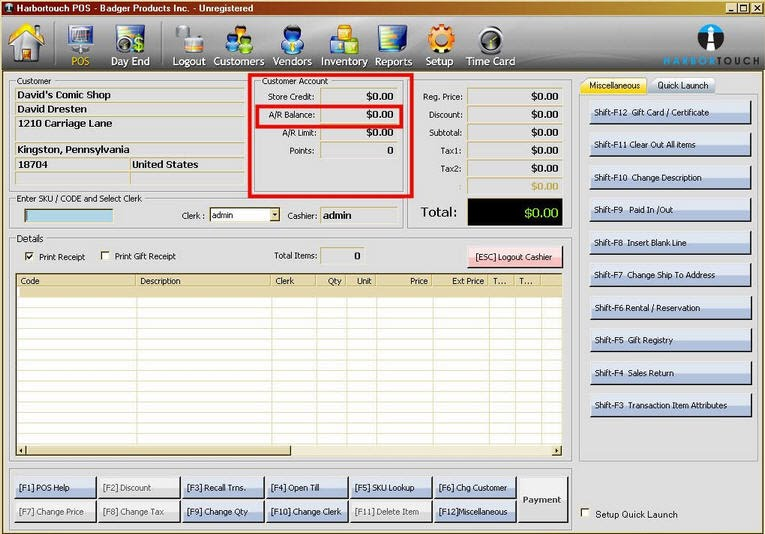This screenshot has width=765, height=534.
Task: Uncheck the Print Receipt checkbox
Action: [x=29, y=257]
